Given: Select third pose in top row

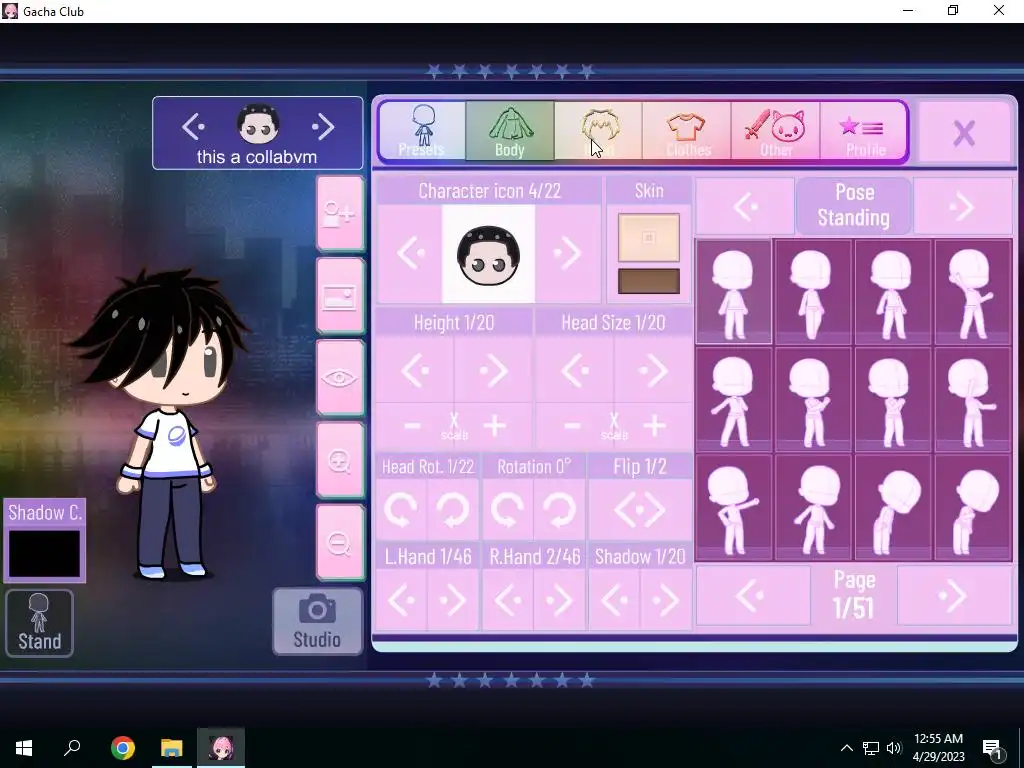Looking at the screenshot, I should (893, 291).
